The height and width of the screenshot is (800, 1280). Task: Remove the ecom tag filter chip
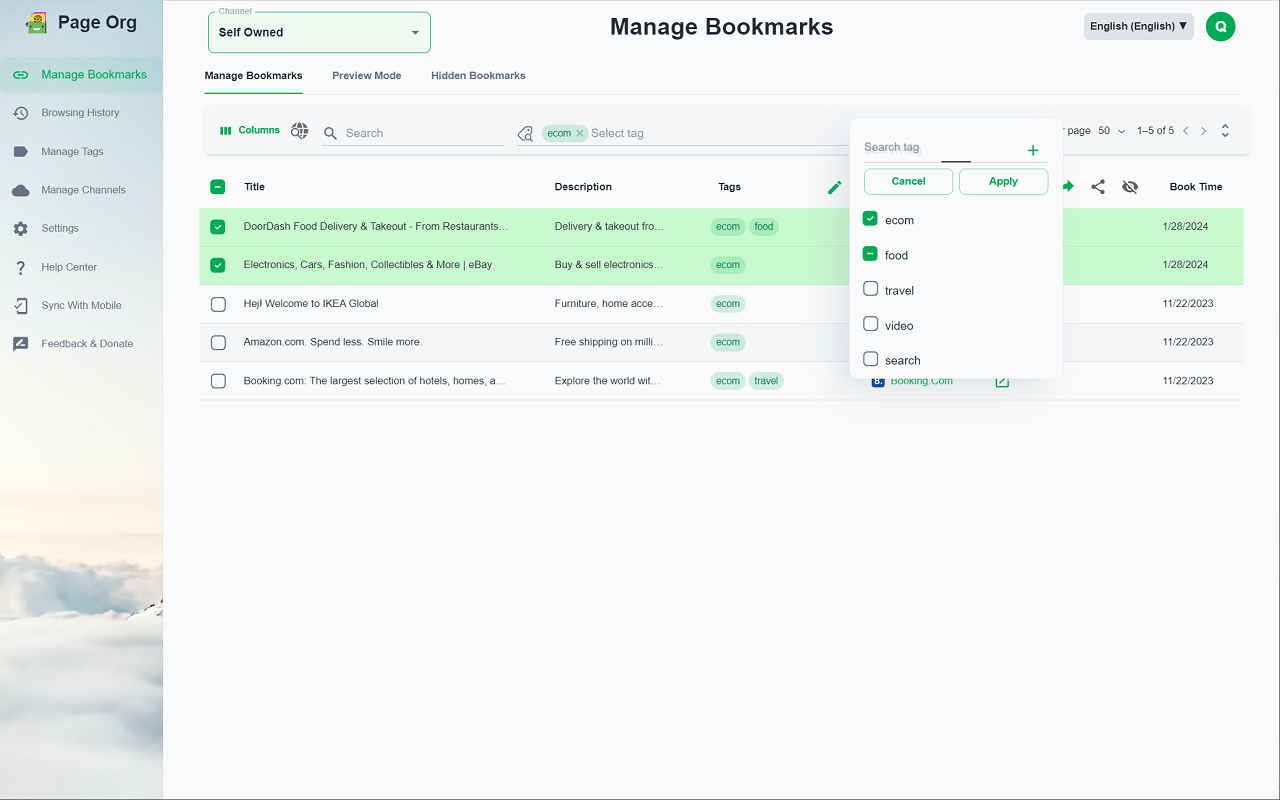pyautogui.click(x=580, y=133)
